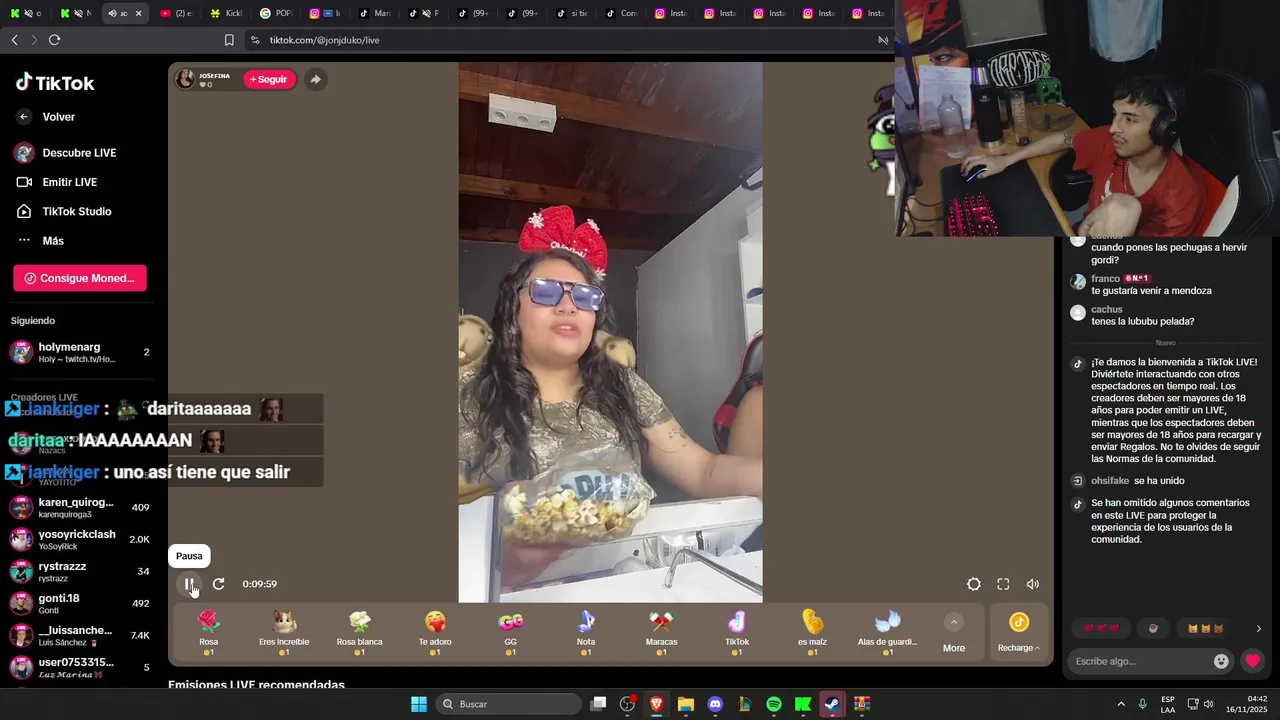Switch to the Kick browser tab
This screenshot has height=720, width=1280.
coord(227,13)
